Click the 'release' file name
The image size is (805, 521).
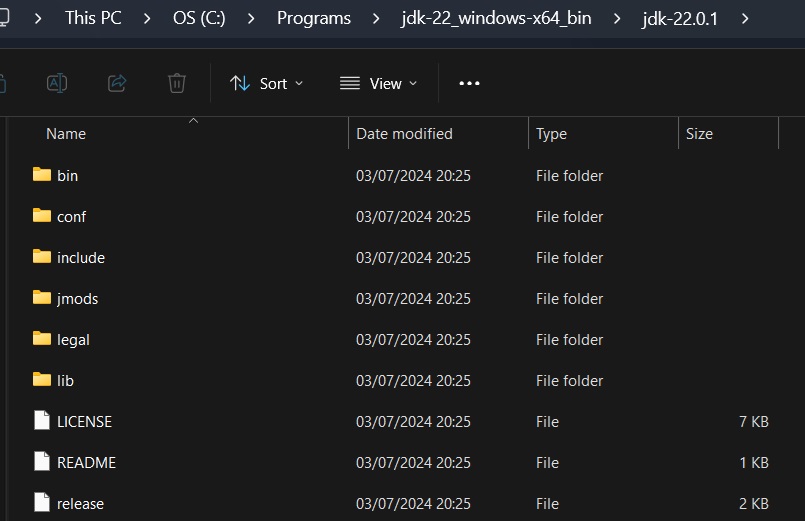(x=80, y=504)
